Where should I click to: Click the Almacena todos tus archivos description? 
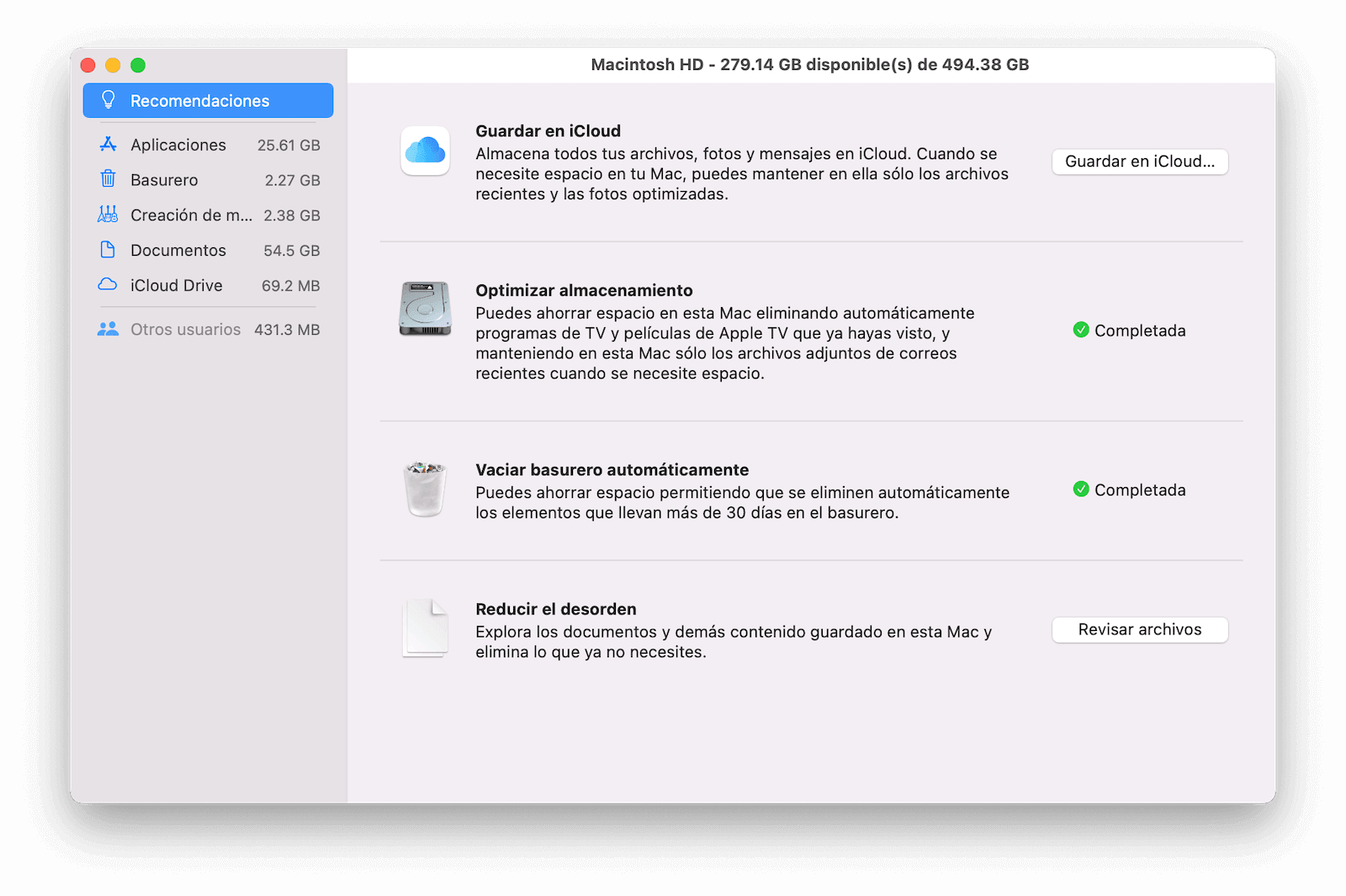[742, 174]
